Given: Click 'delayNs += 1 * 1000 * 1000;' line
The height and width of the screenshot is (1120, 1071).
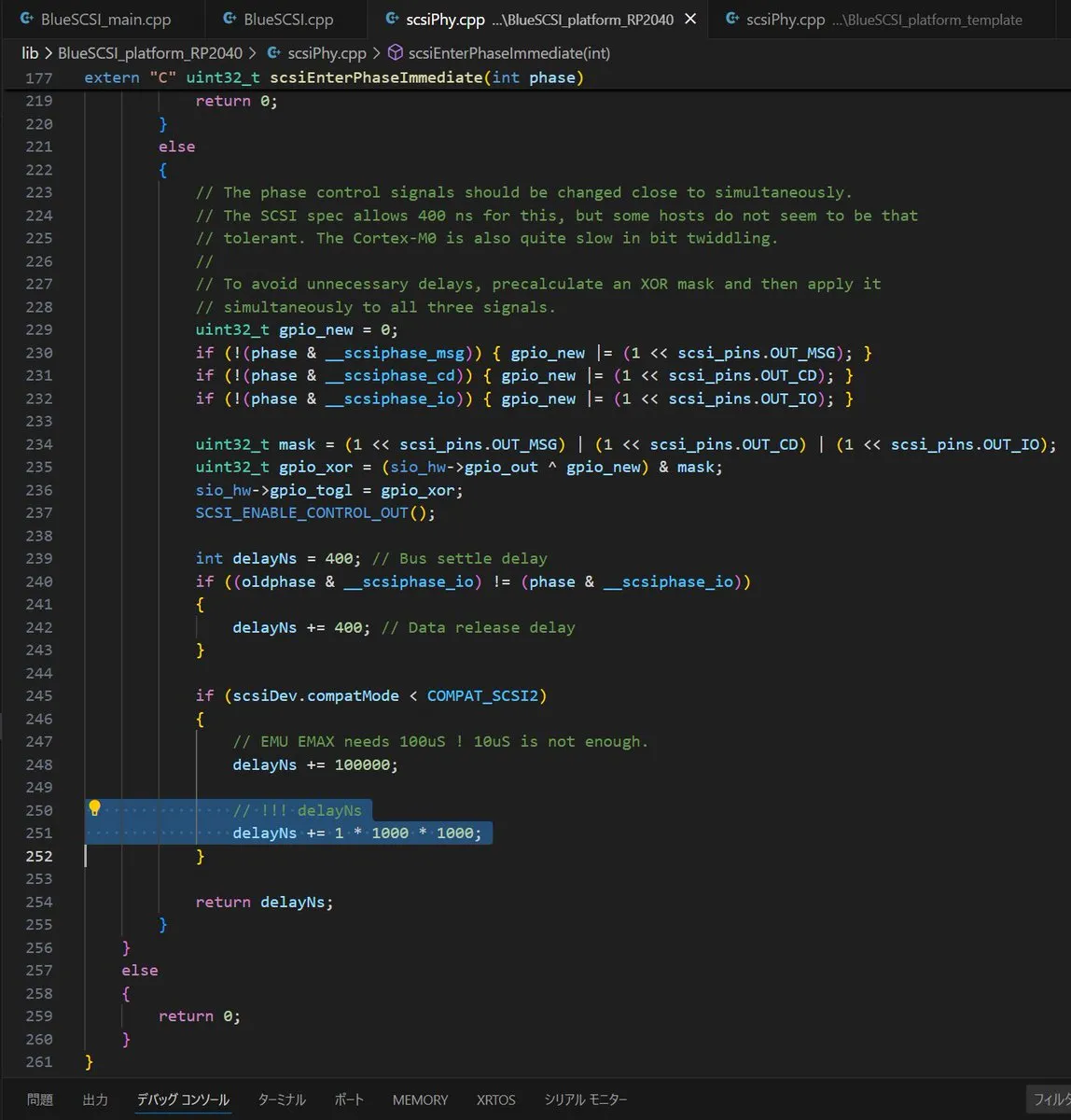Looking at the screenshot, I should tap(357, 833).
